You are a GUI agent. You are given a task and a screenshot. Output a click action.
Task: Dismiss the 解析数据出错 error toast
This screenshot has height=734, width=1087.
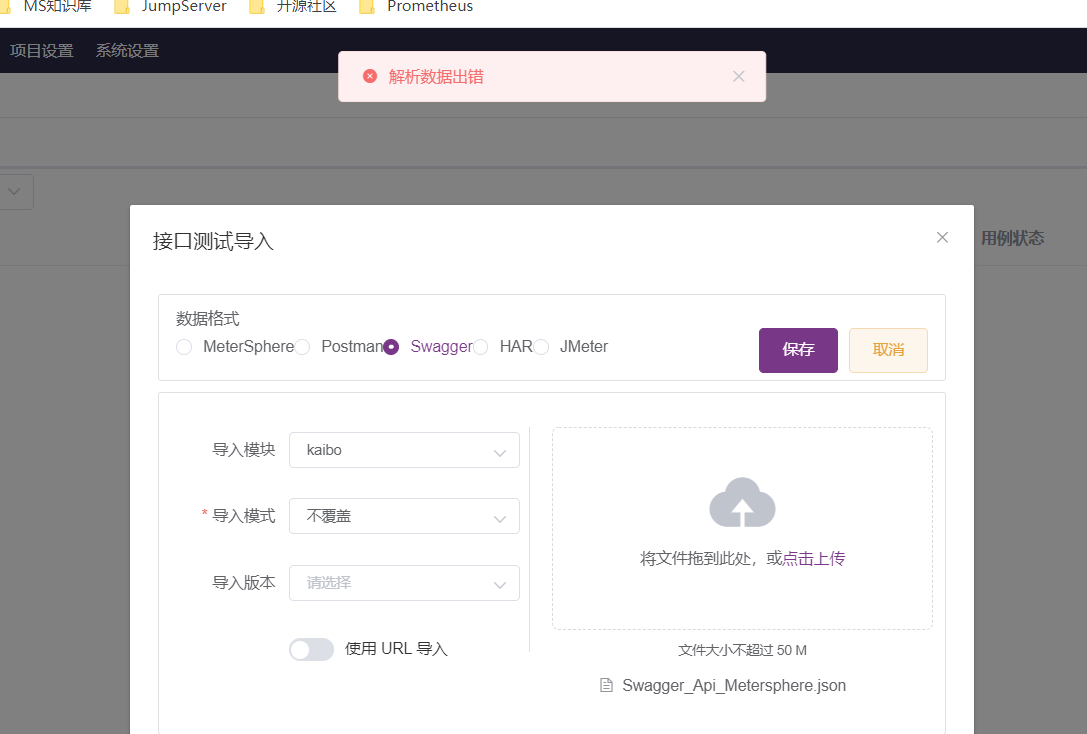[x=739, y=76]
